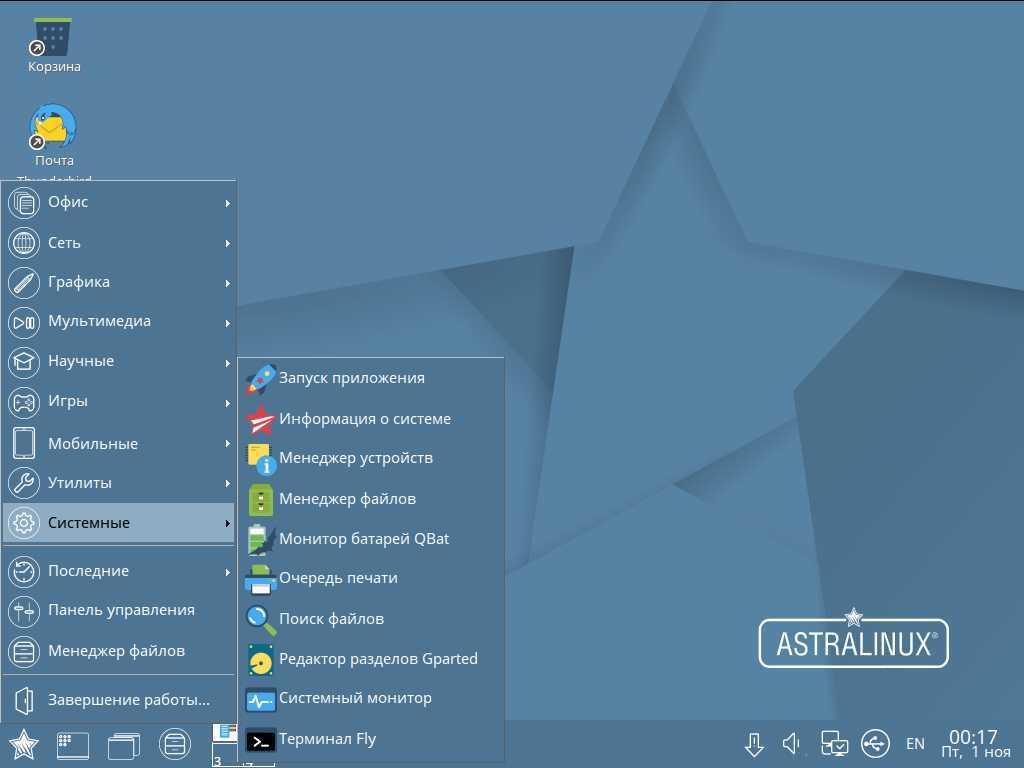Image resolution: width=1024 pixels, height=768 pixels.
Task: Launch Терминал Fly from the submenu
Action: point(327,739)
